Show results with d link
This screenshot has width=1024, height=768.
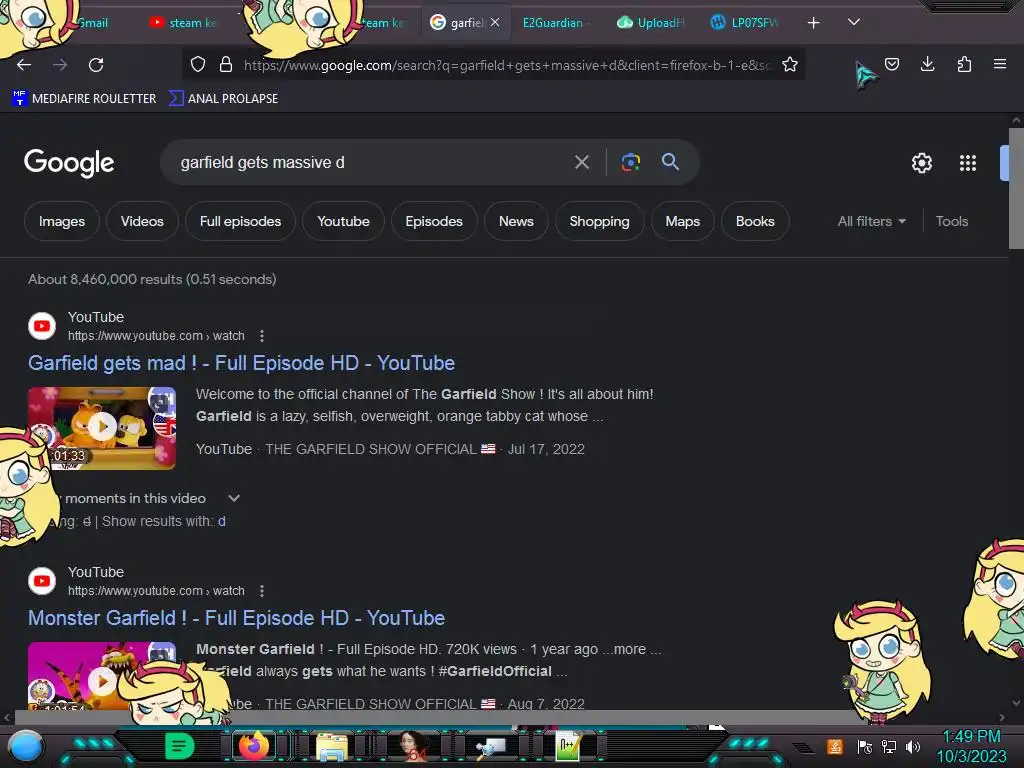(x=222, y=521)
